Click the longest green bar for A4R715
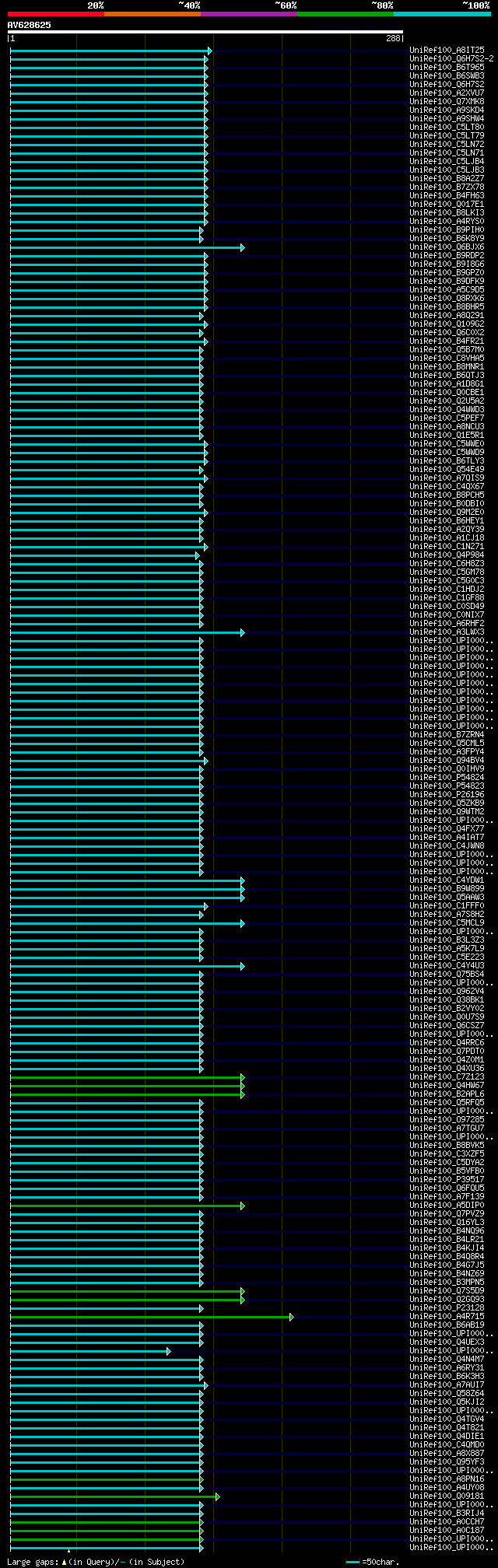 point(152,1318)
